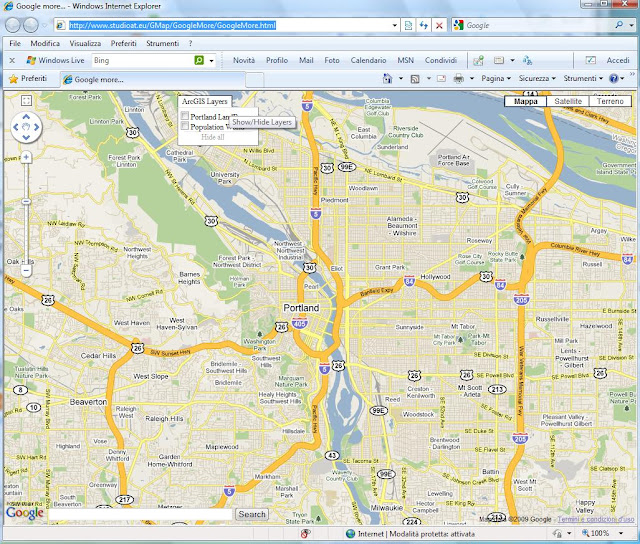
Task: Open the Termini e condizioni d'uso link
Action: point(596,519)
